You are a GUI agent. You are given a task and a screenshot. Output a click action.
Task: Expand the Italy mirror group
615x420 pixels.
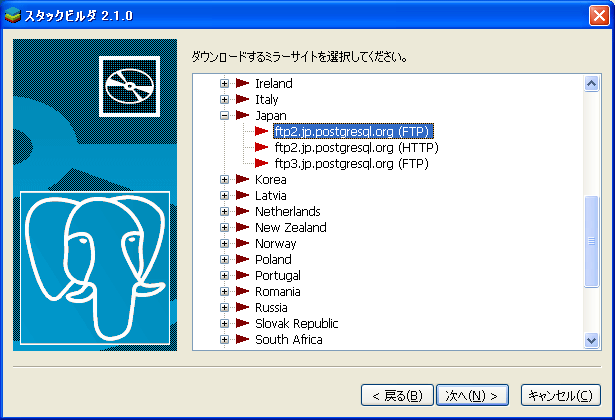tap(224, 99)
